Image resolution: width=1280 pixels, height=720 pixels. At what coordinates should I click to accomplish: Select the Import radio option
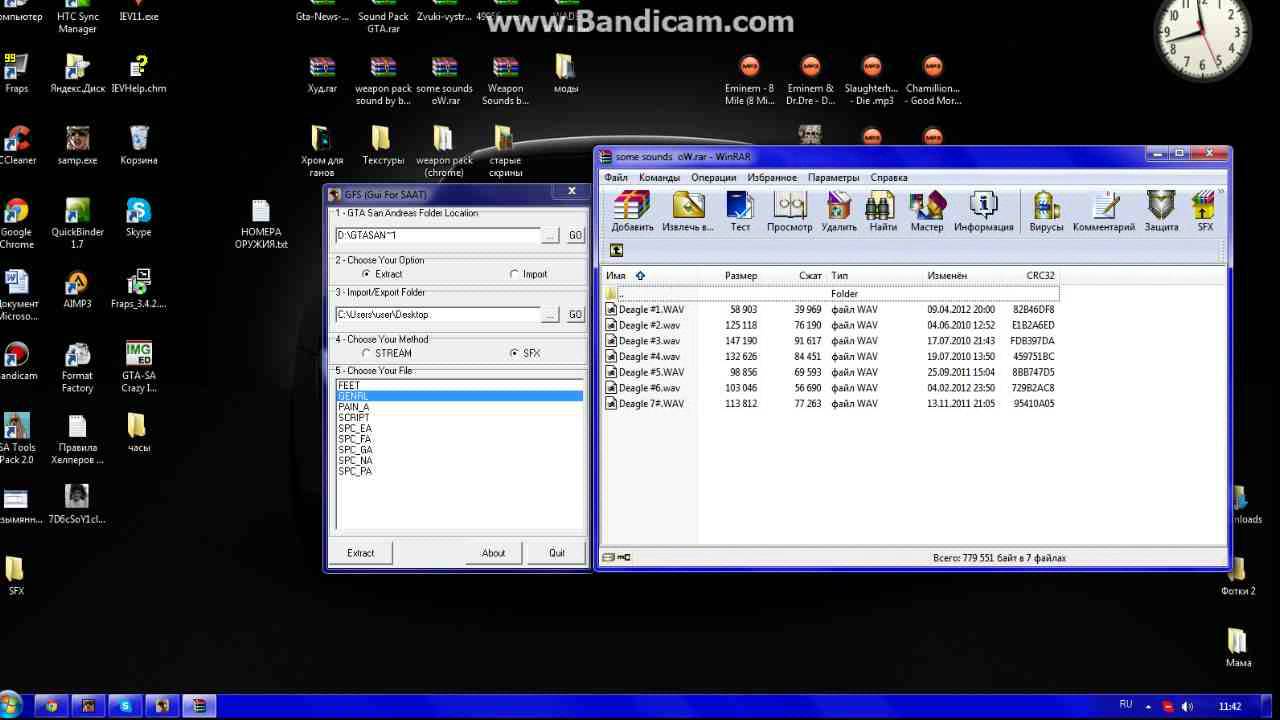click(529, 274)
